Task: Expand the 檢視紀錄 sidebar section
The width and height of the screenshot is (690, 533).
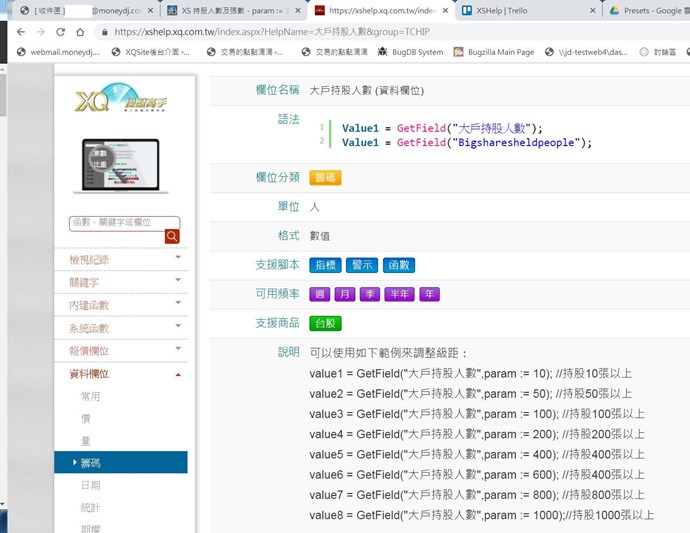Action: [120, 259]
